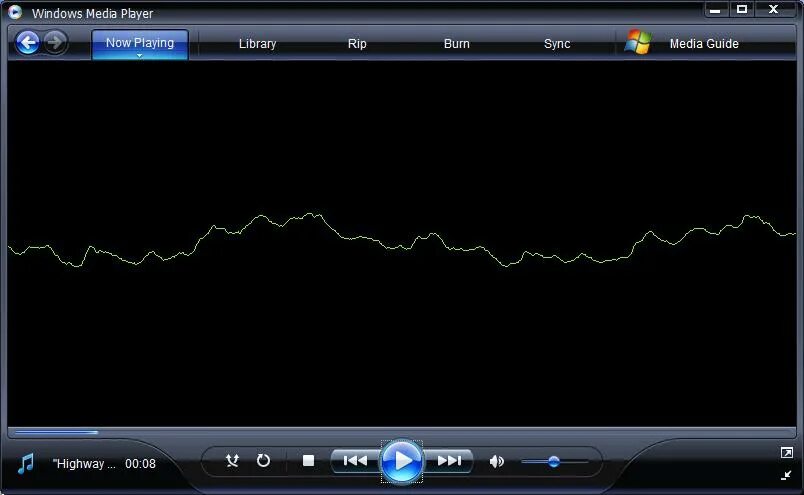Click the greyed forward arrow button
Viewport: 804px width, 495px height.
pyautogui.click(x=55, y=43)
